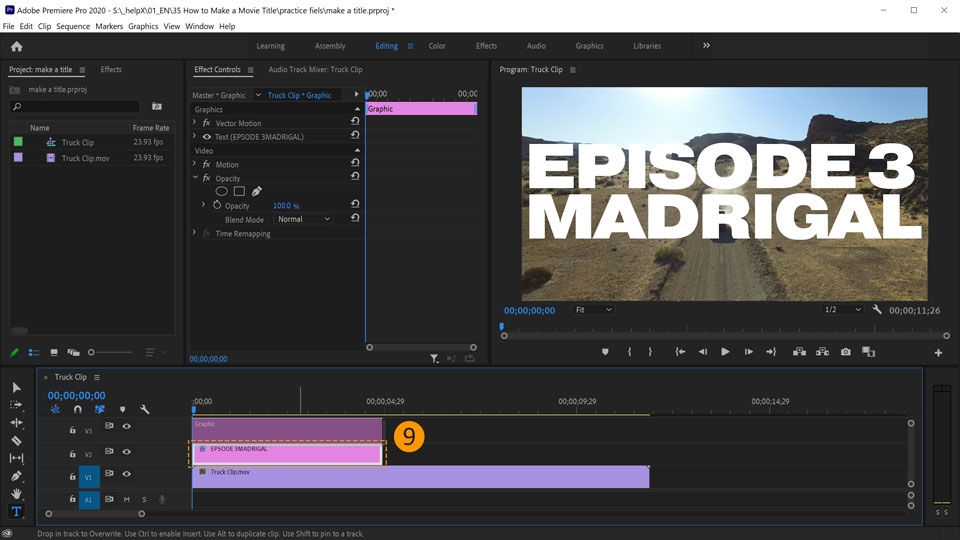Click the Export Frame camera icon
Viewport: 960px width, 540px height.
(x=846, y=352)
